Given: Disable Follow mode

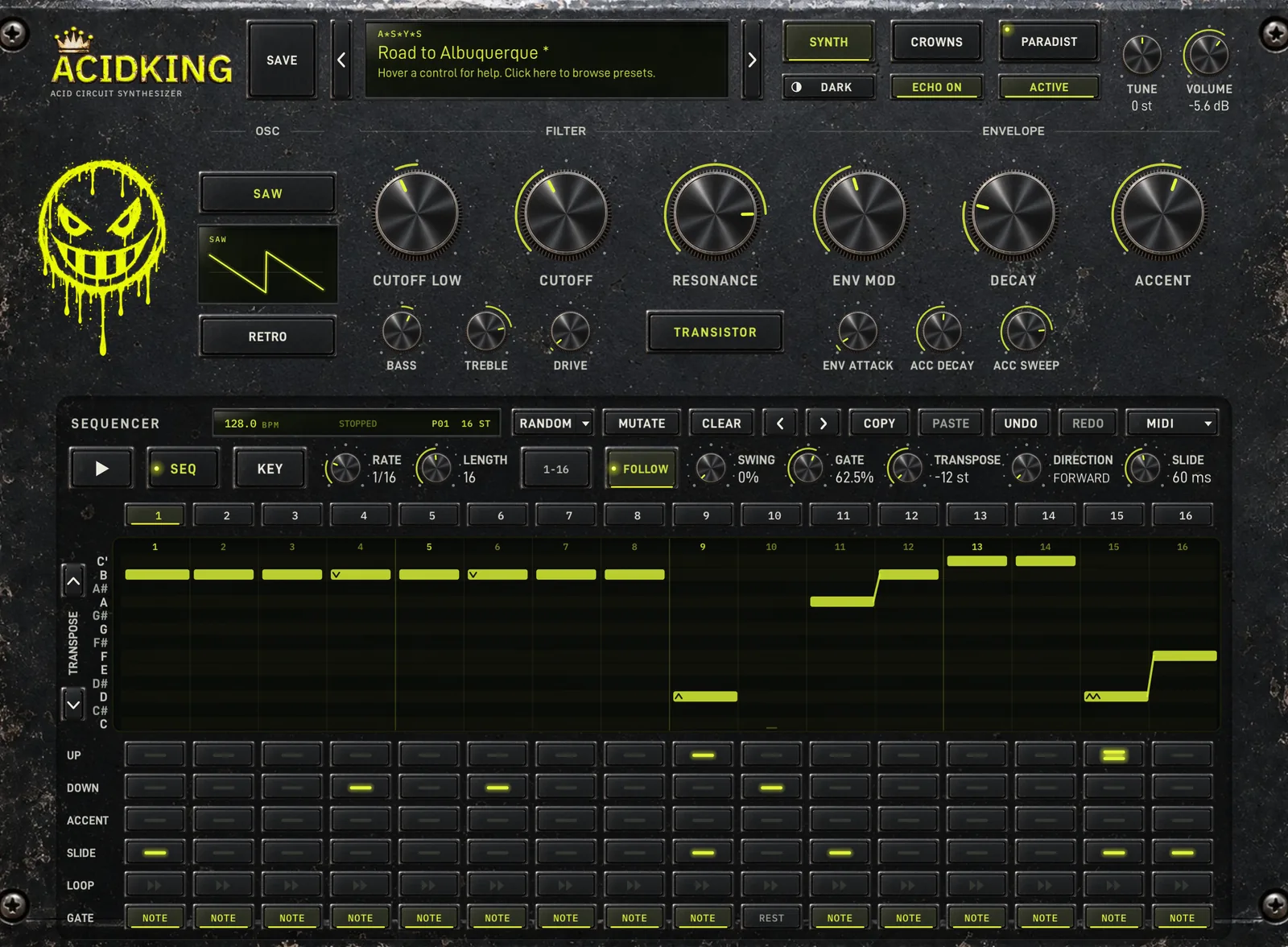Looking at the screenshot, I should click(642, 469).
